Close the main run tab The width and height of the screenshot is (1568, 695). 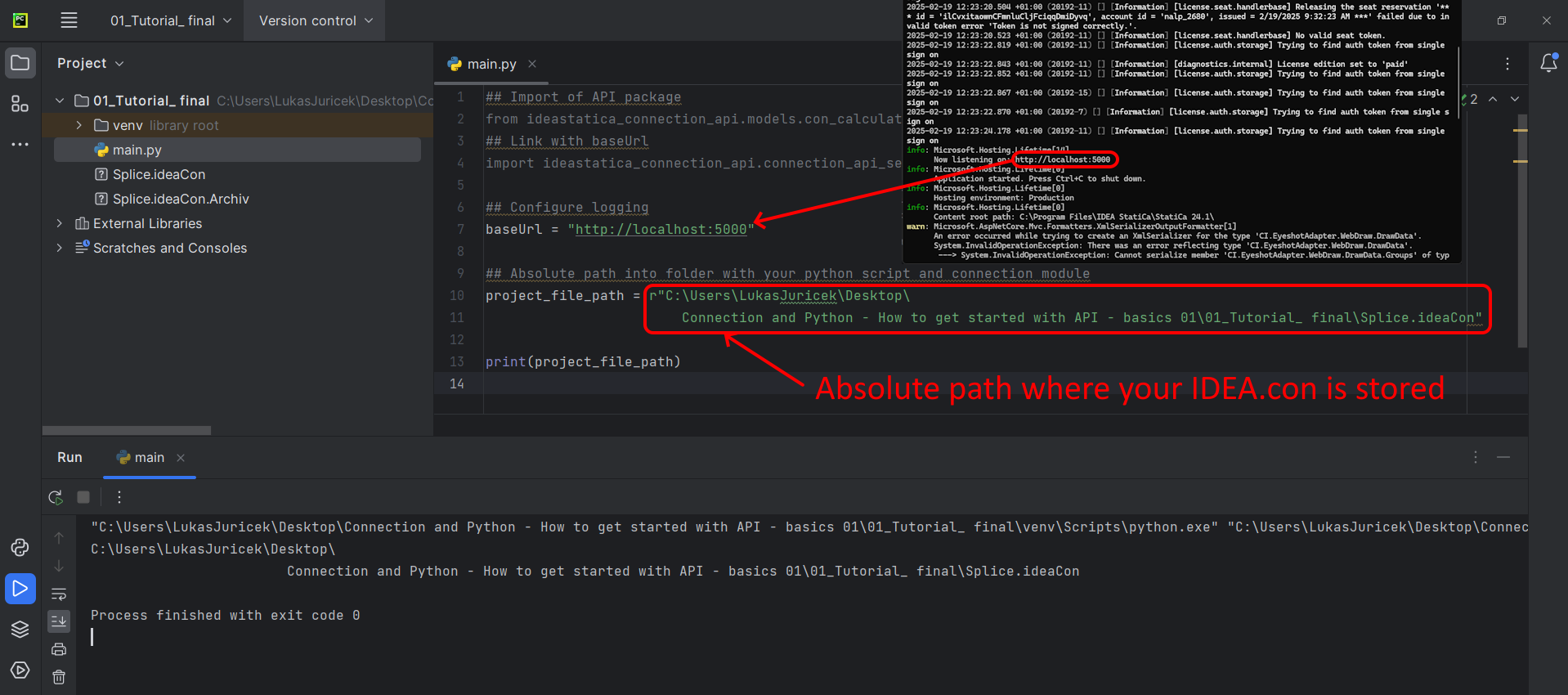[x=181, y=458]
